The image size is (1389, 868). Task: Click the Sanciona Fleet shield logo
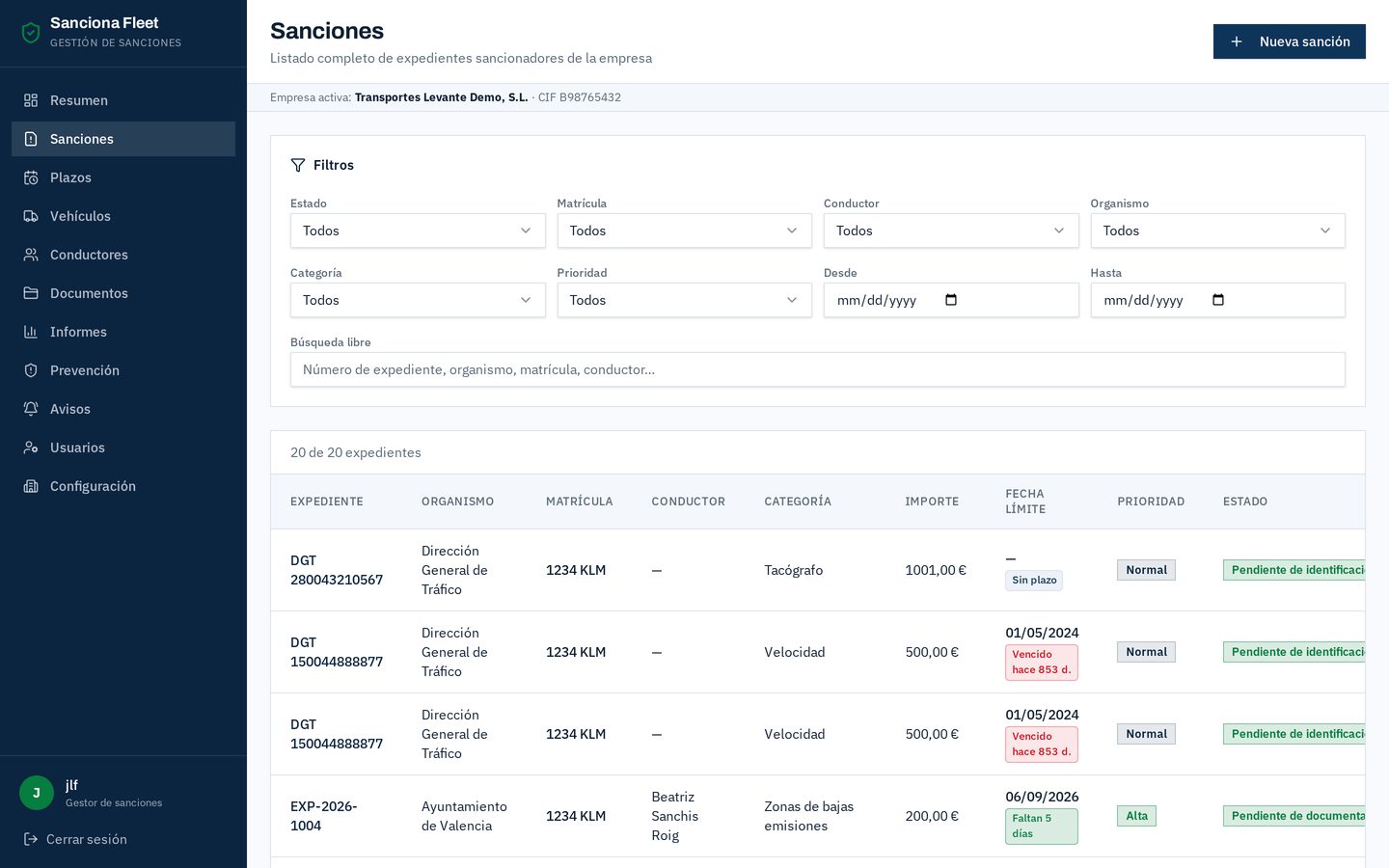point(31,33)
